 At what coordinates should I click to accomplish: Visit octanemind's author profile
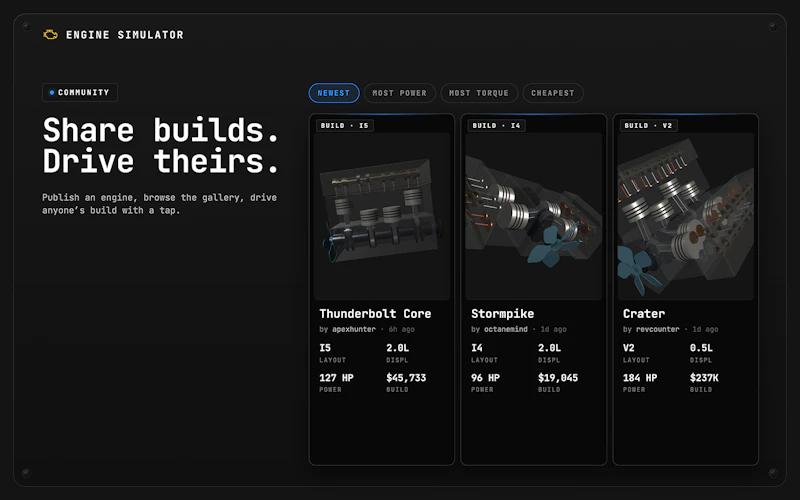(x=506, y=329)
